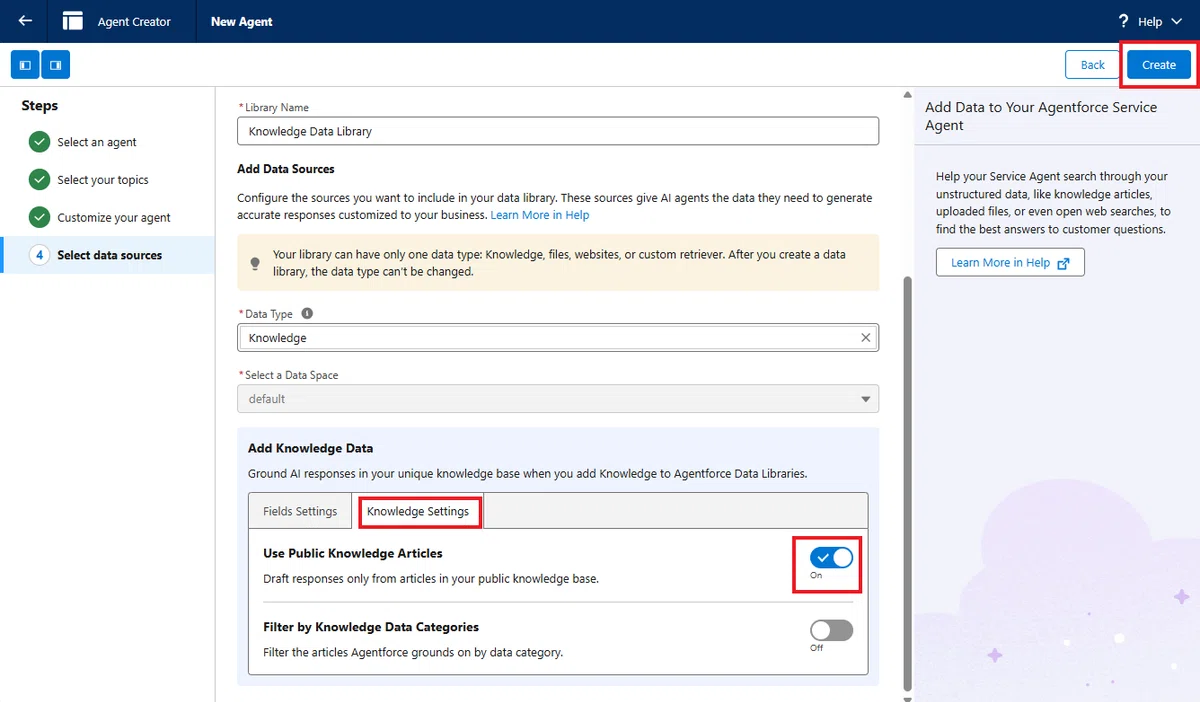Click the Back button

click(1092, 65)
